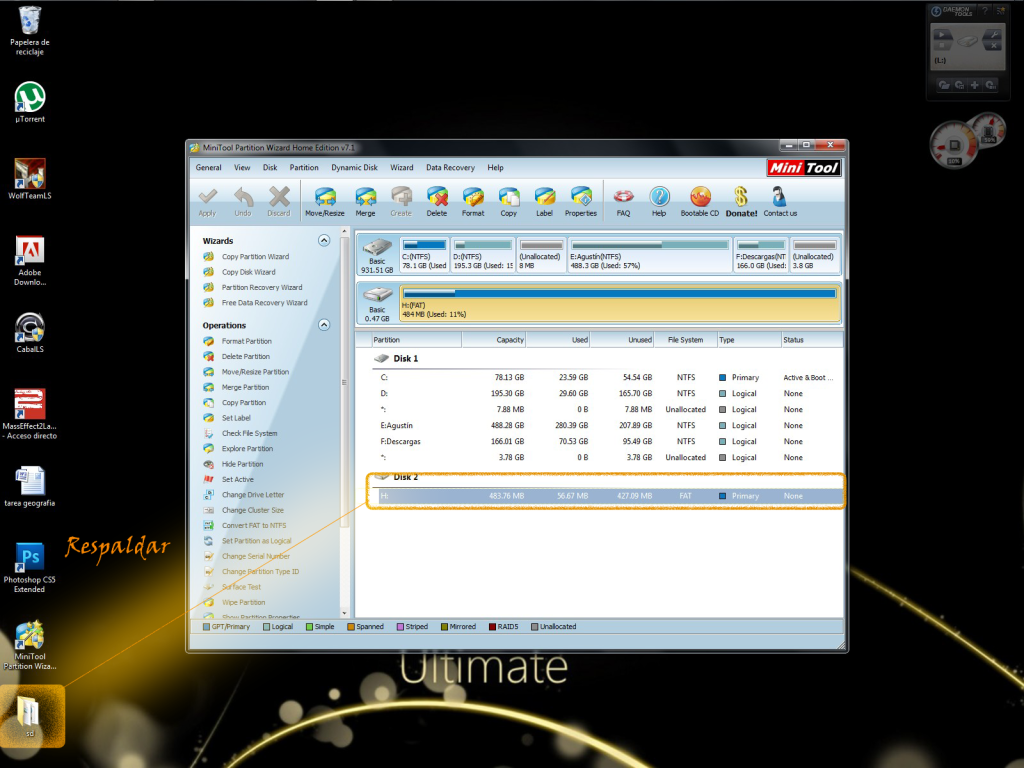Click the Undo toolbar icon

(243, 200)
